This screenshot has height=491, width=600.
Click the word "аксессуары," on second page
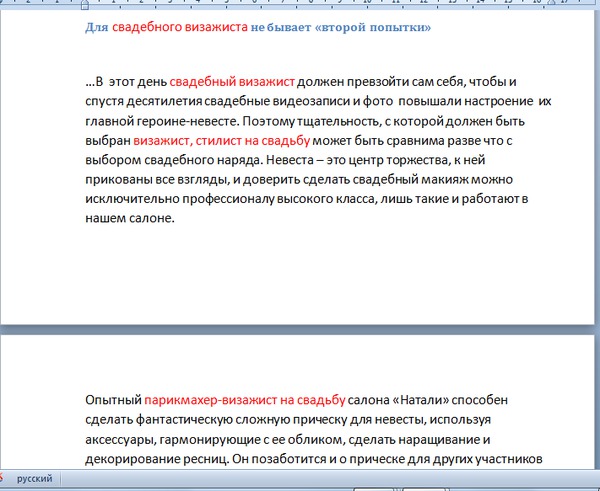click(121, 440)
